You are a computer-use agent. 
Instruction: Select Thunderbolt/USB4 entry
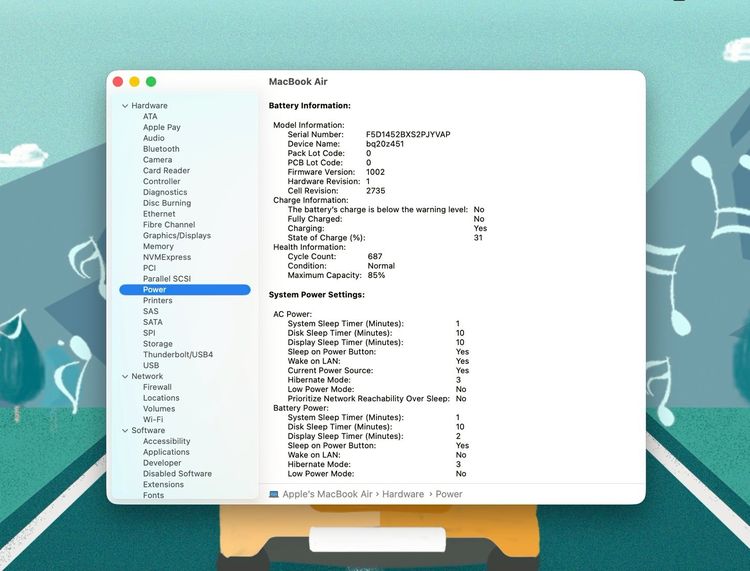tap(177, 354)
